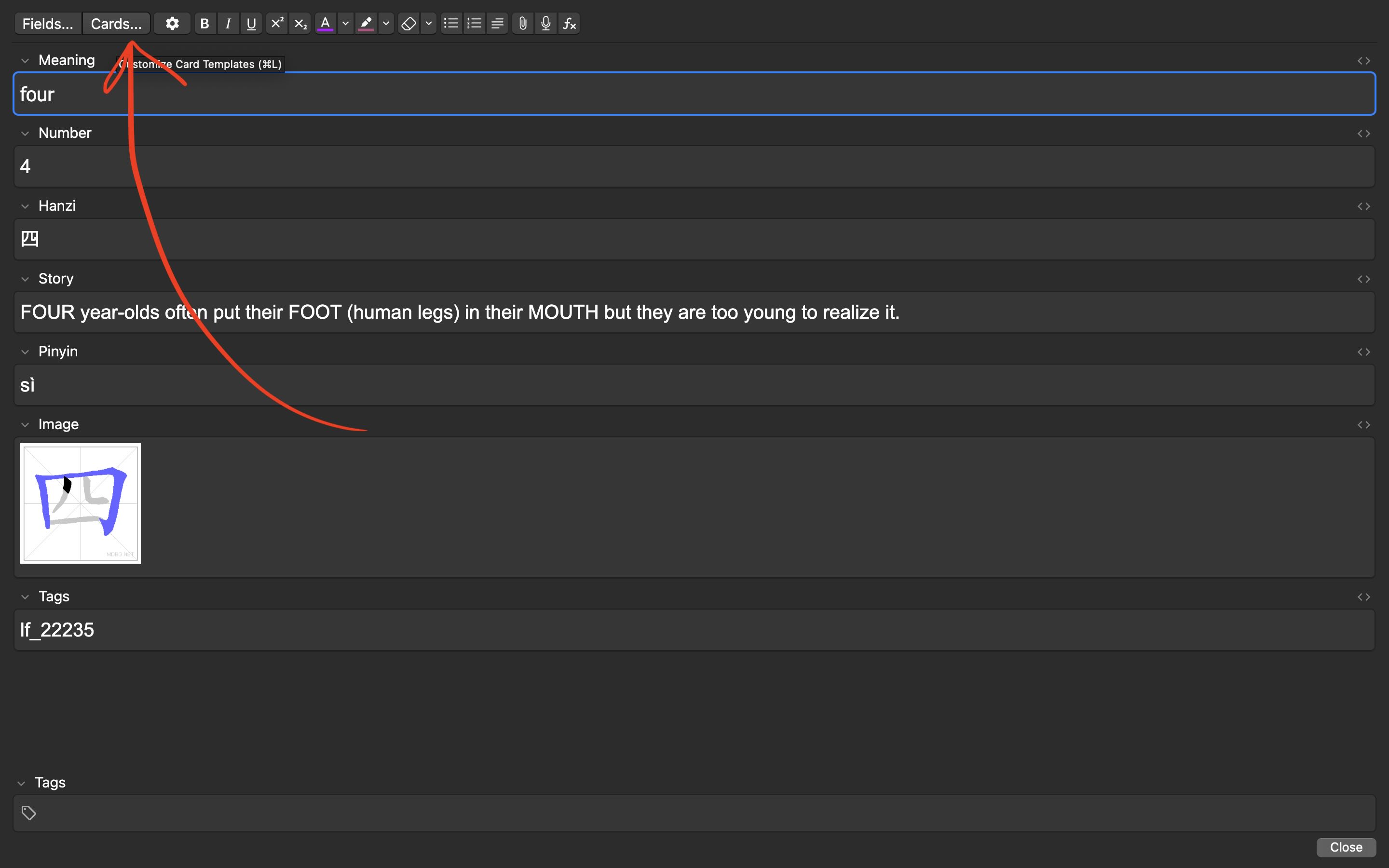Click the subscript icon
The height and width of the screenshot is (868, 1389).
(x=300, y=23)
